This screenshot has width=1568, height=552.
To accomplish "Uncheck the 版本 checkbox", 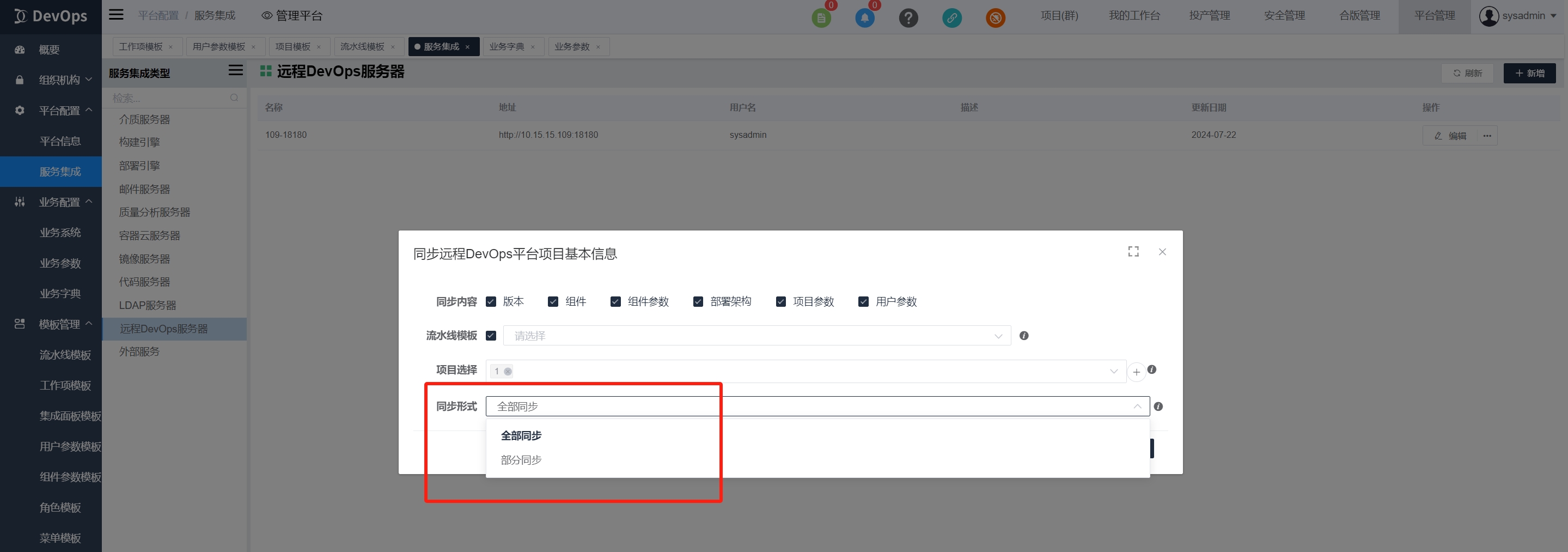I will pyautogui.click(x=491, y=301).
